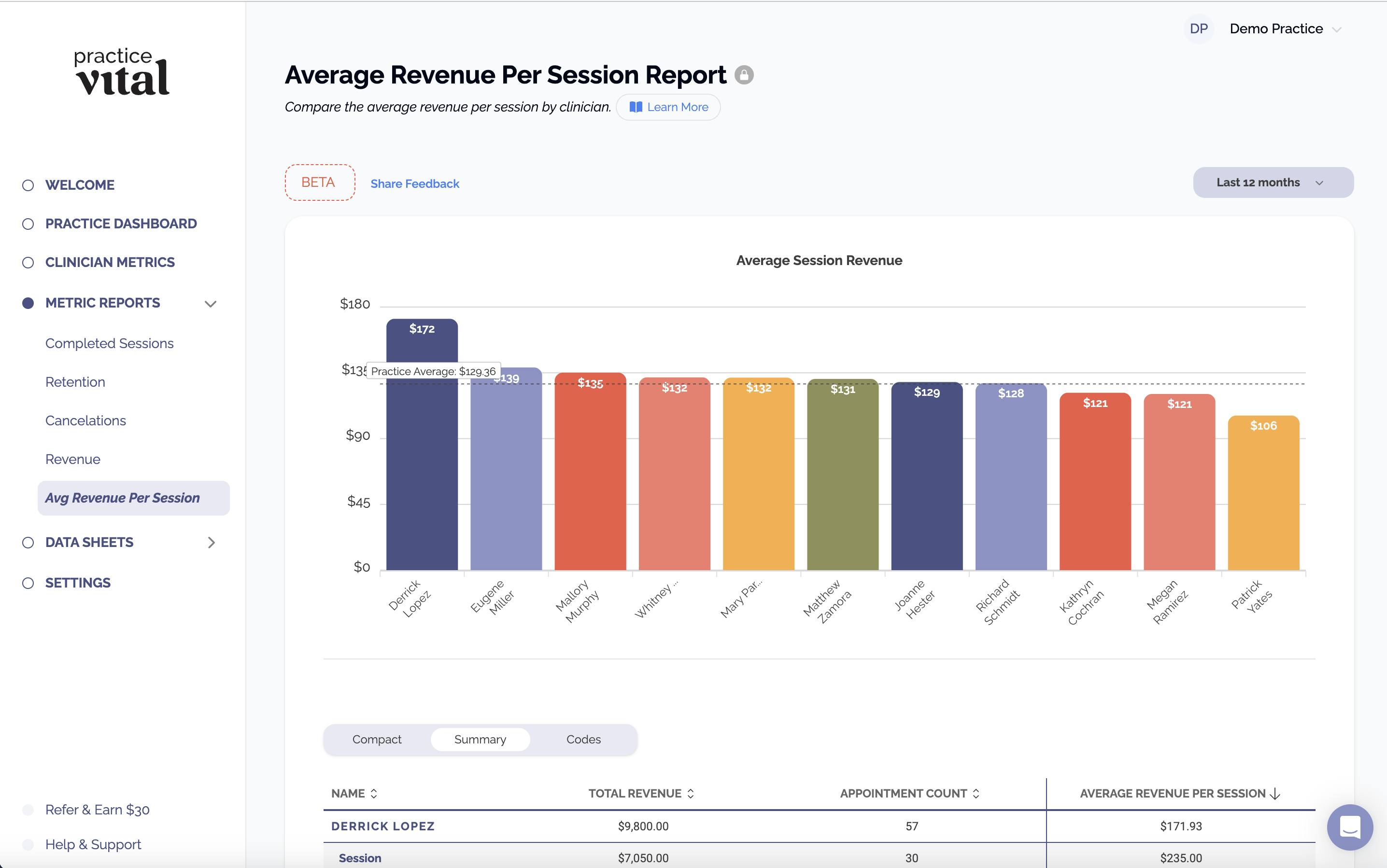The height and width of the screenshot is (868, 1387).
Task: Open Help & Support link
Action: click(x=93, y=844)
